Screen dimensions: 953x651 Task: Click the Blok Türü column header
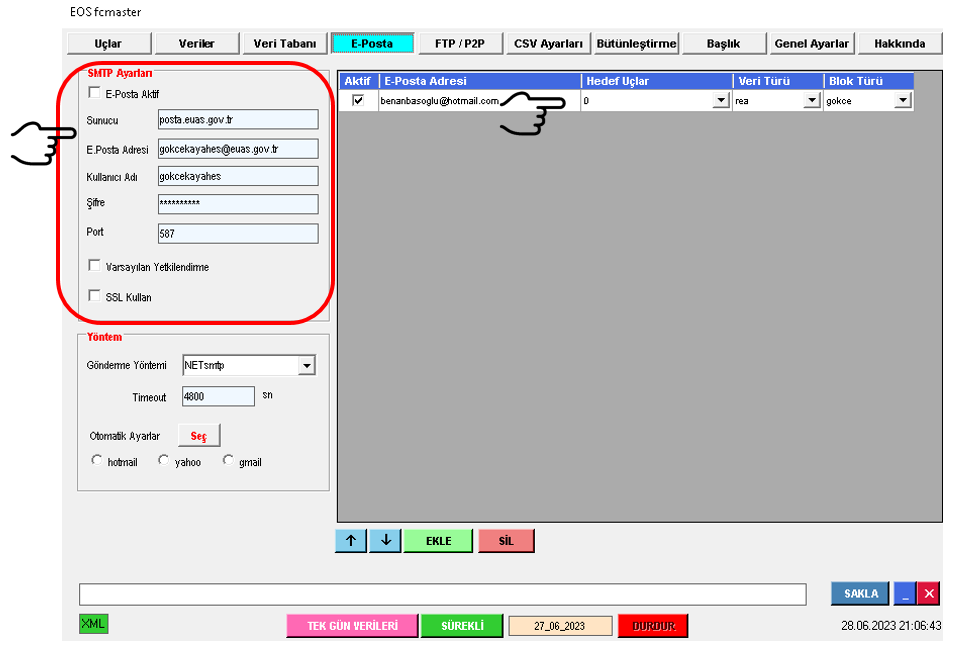tap(869, 81)
